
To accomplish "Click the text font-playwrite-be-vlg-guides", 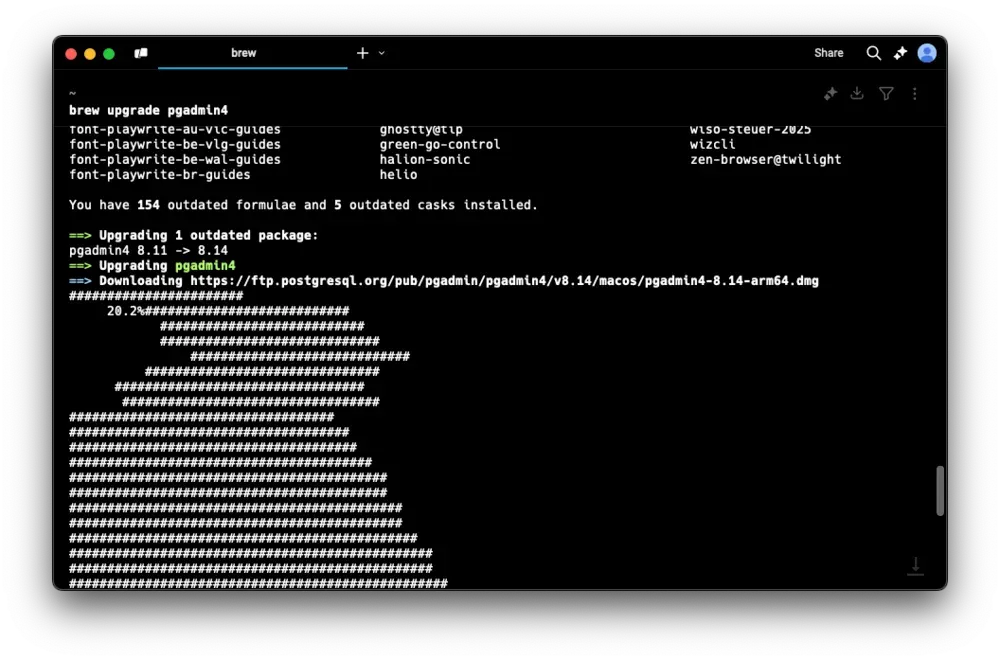I will 175,144.
